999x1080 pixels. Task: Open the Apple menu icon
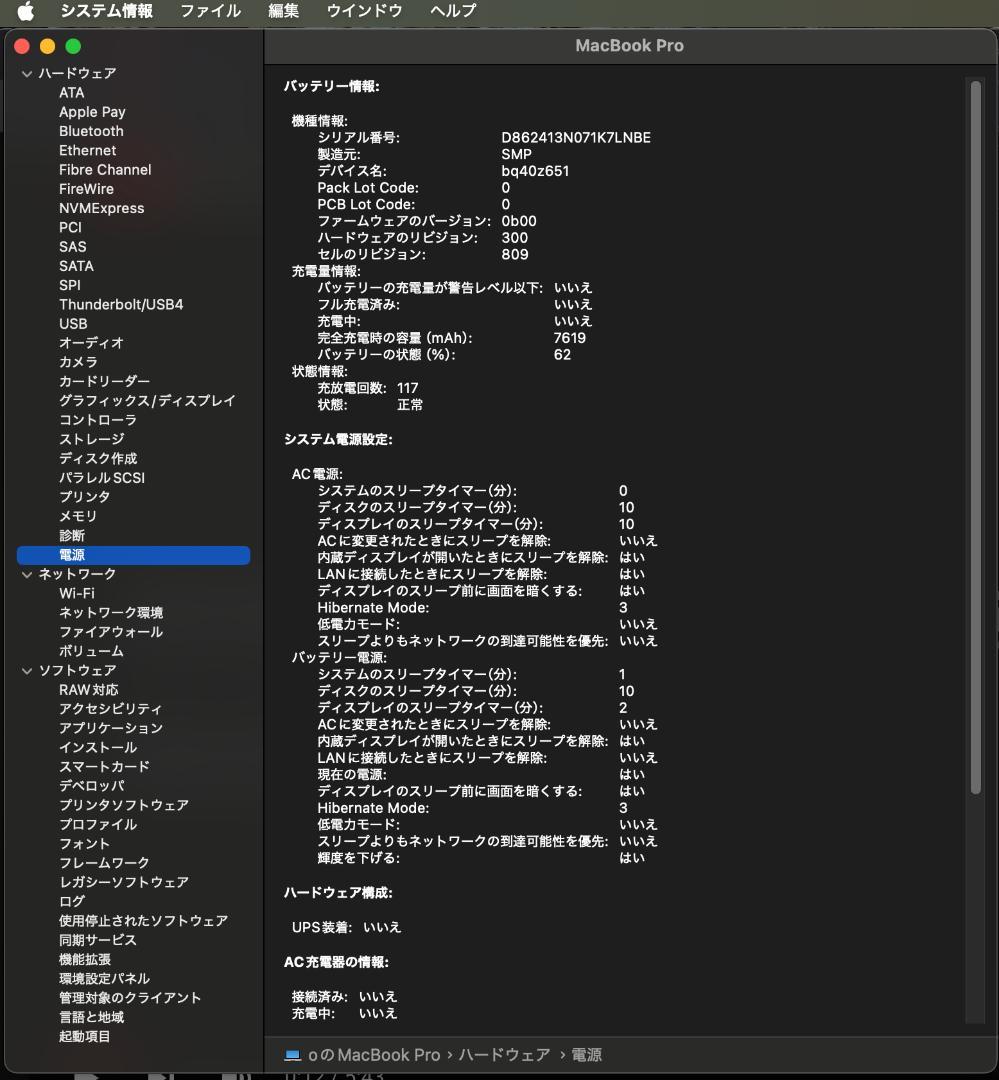tap(25, 11)
